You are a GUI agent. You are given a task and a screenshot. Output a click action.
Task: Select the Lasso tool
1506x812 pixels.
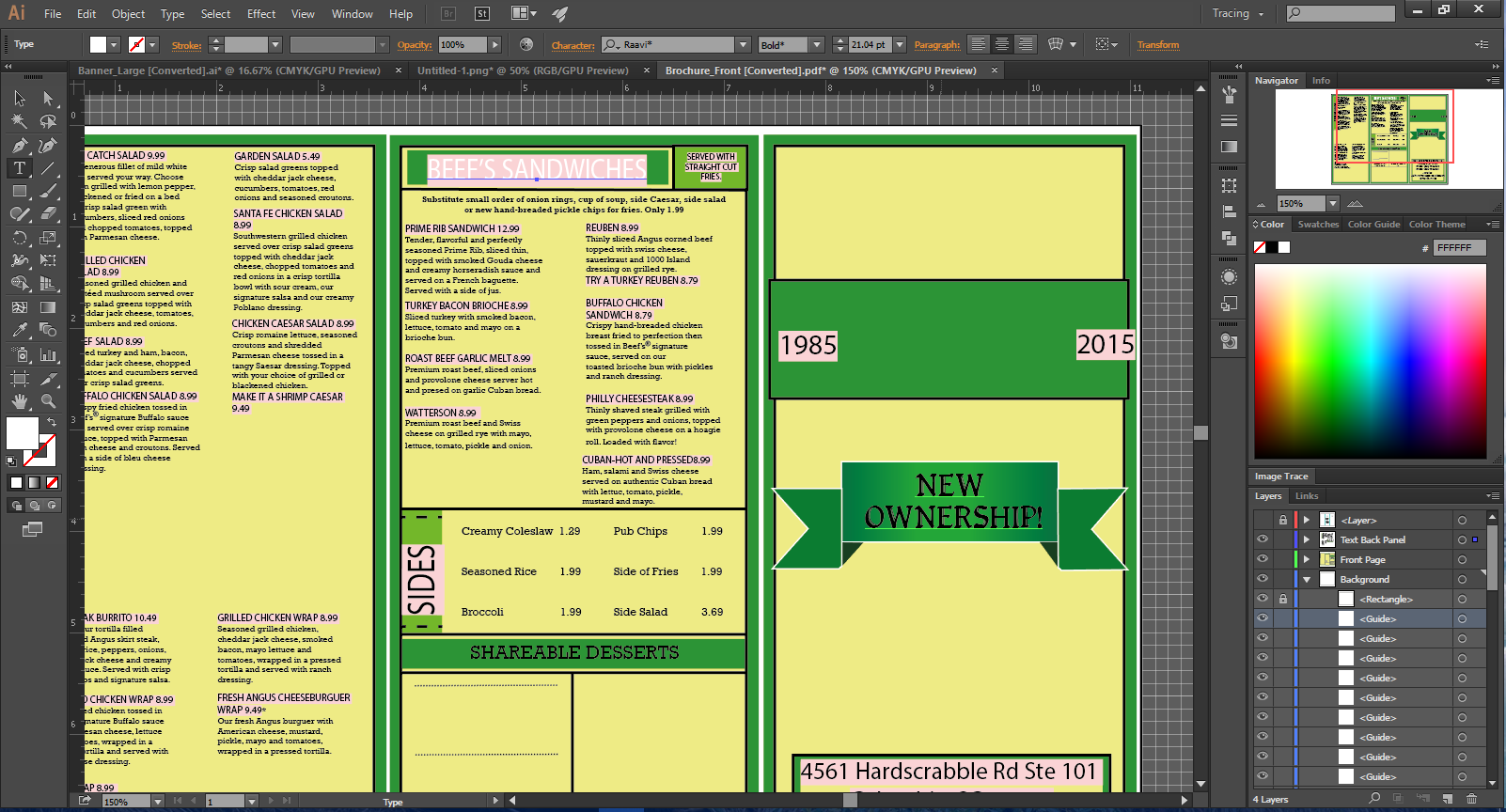pyautogui.click(x=48, y=121)
